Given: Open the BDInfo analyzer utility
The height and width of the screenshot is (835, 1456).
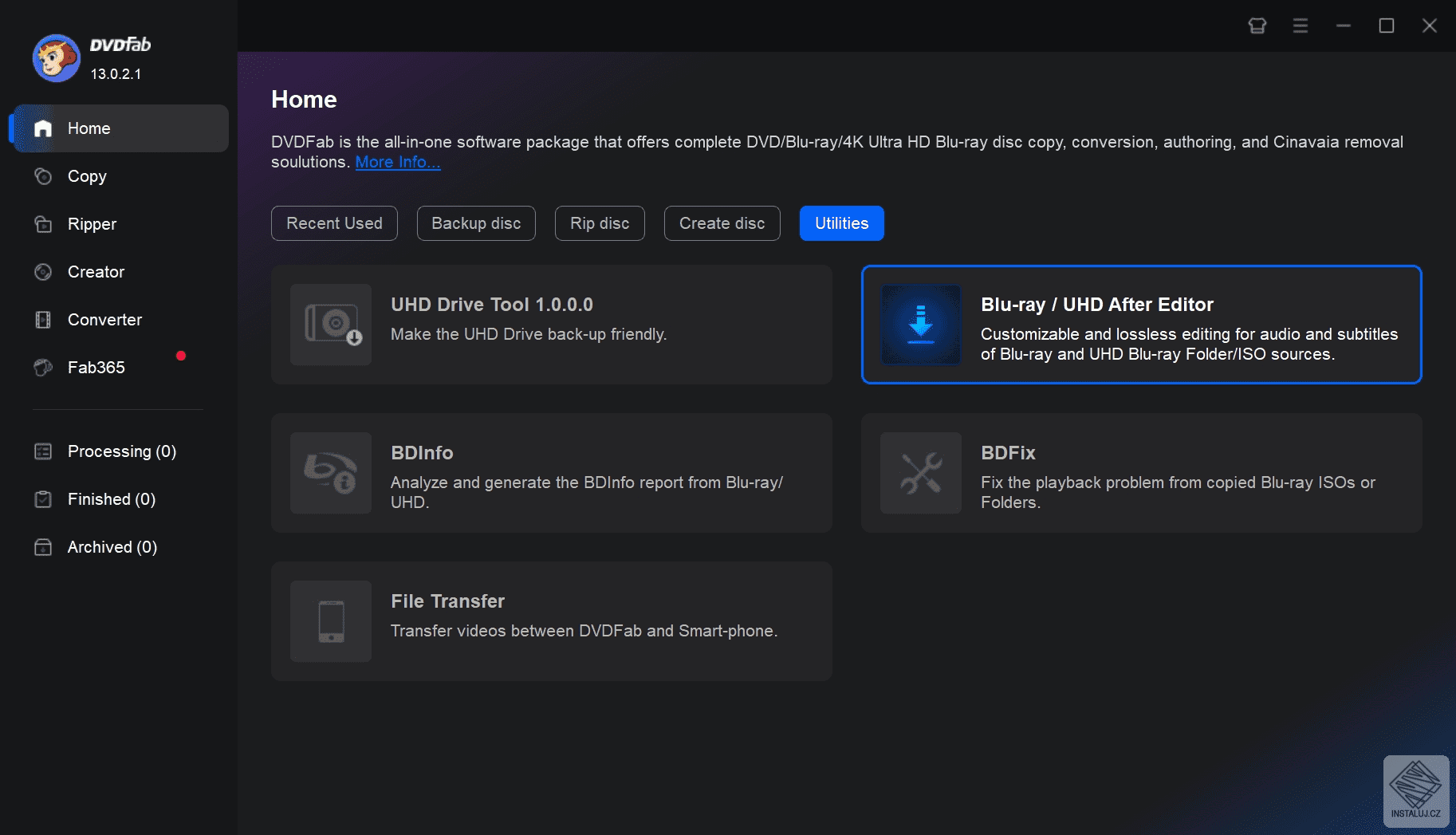Looking at the screenshot, I should [551, 473].
